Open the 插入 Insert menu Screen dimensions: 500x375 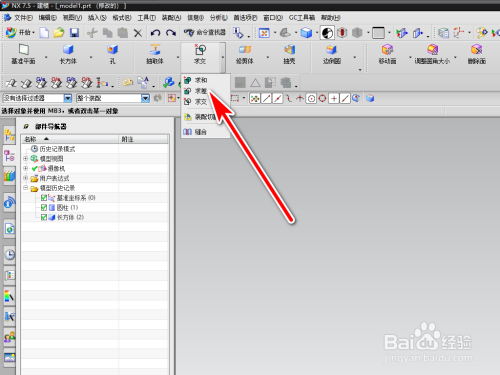(x=97, y=18)
